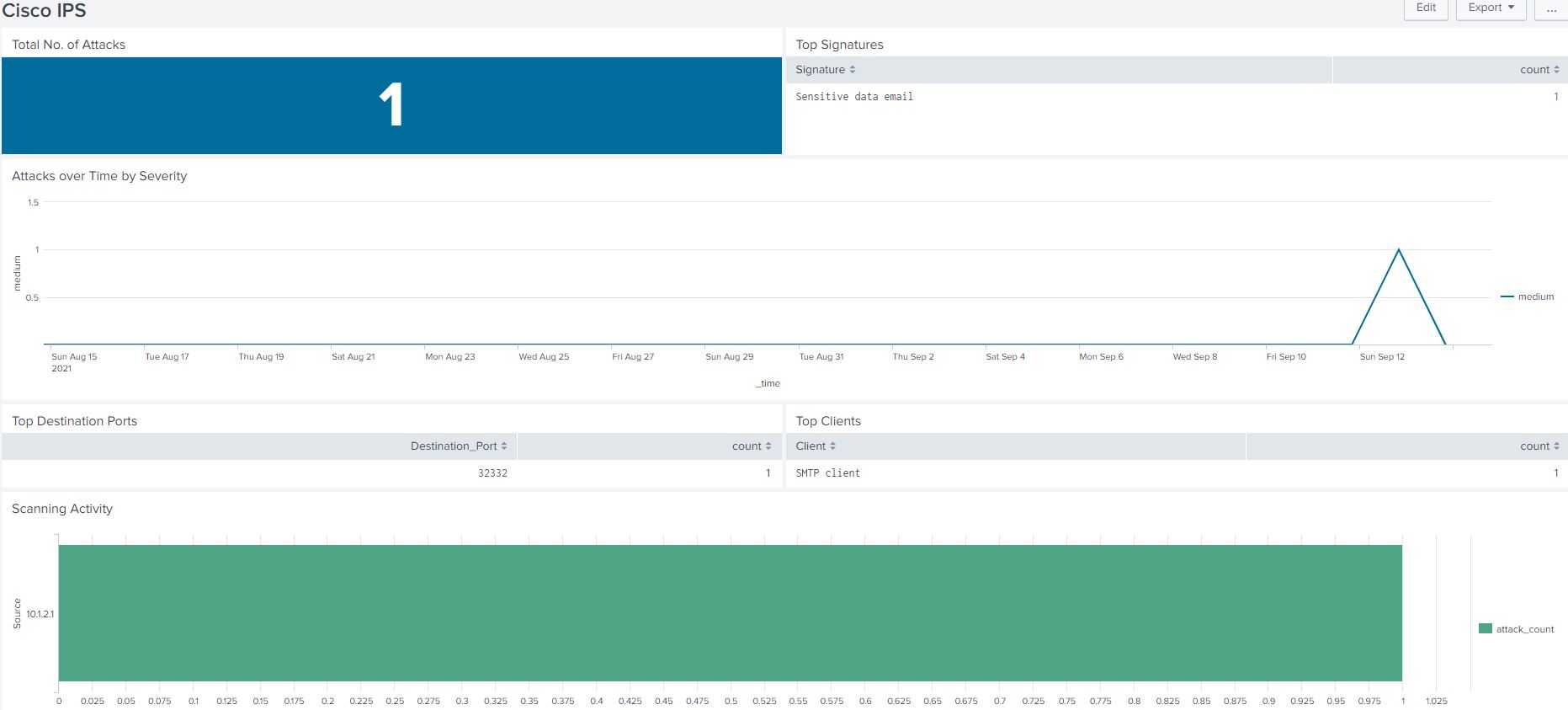Click the 10.1.2.1 source axis label
This screenshot has width=1568, height=710.
(40, 614)
